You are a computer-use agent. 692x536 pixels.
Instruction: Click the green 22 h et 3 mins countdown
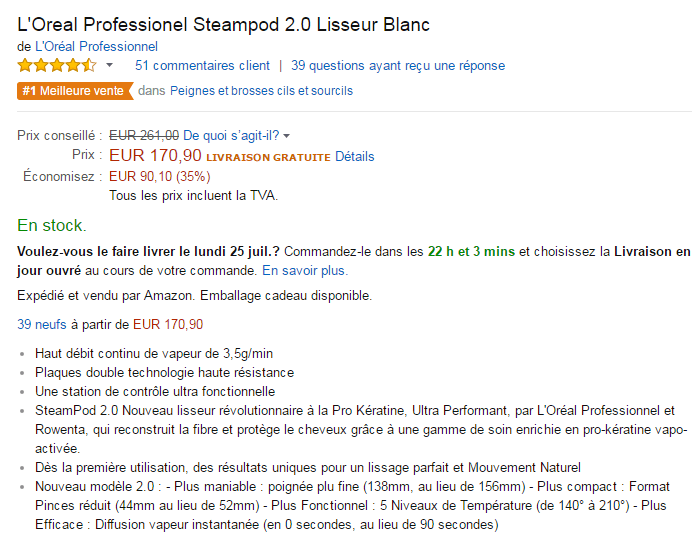(472, 250)
